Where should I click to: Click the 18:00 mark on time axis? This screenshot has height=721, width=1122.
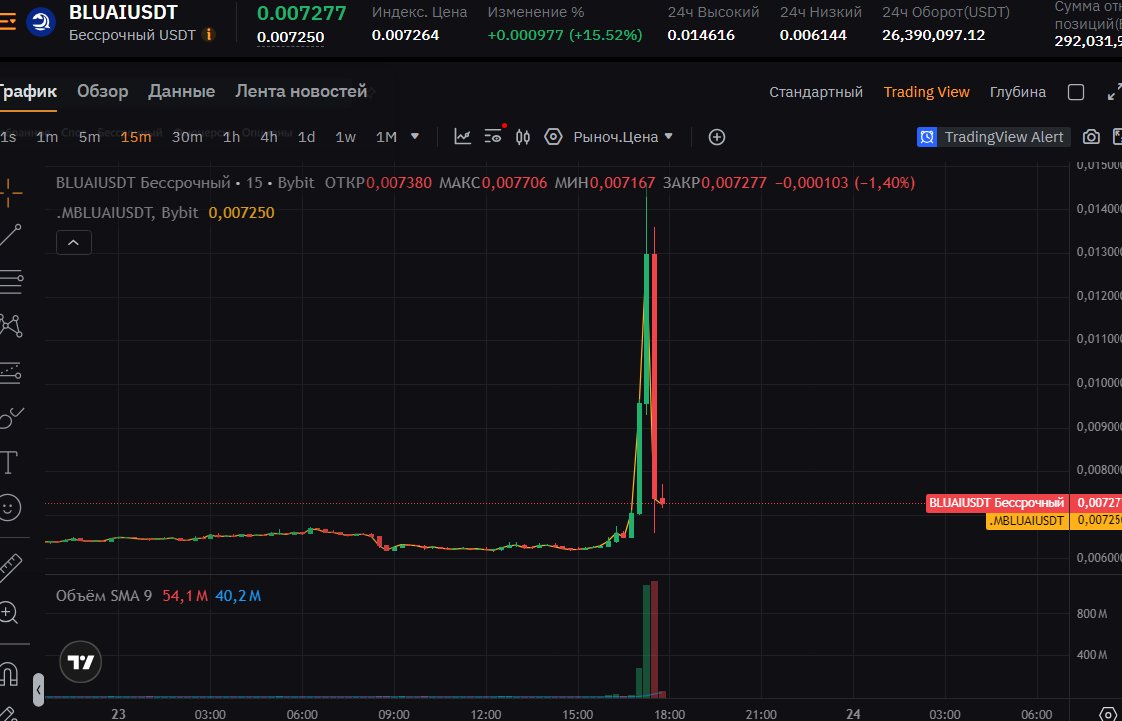click(x=670, y=714)
